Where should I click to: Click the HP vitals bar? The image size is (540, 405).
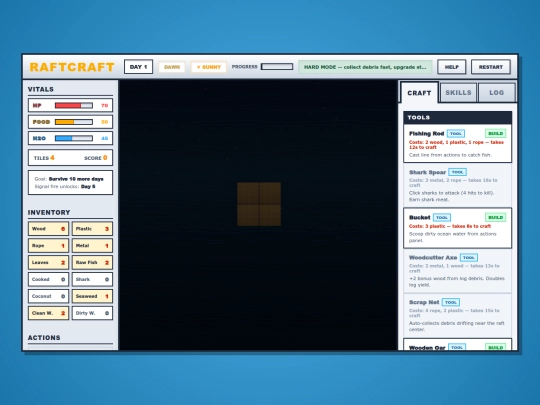(74, 105)
